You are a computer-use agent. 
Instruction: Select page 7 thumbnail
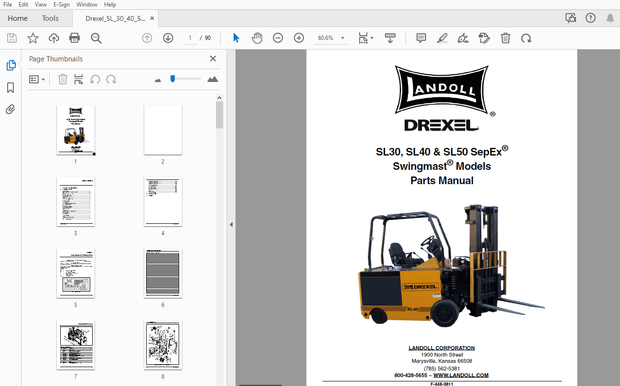pos(76,345)
